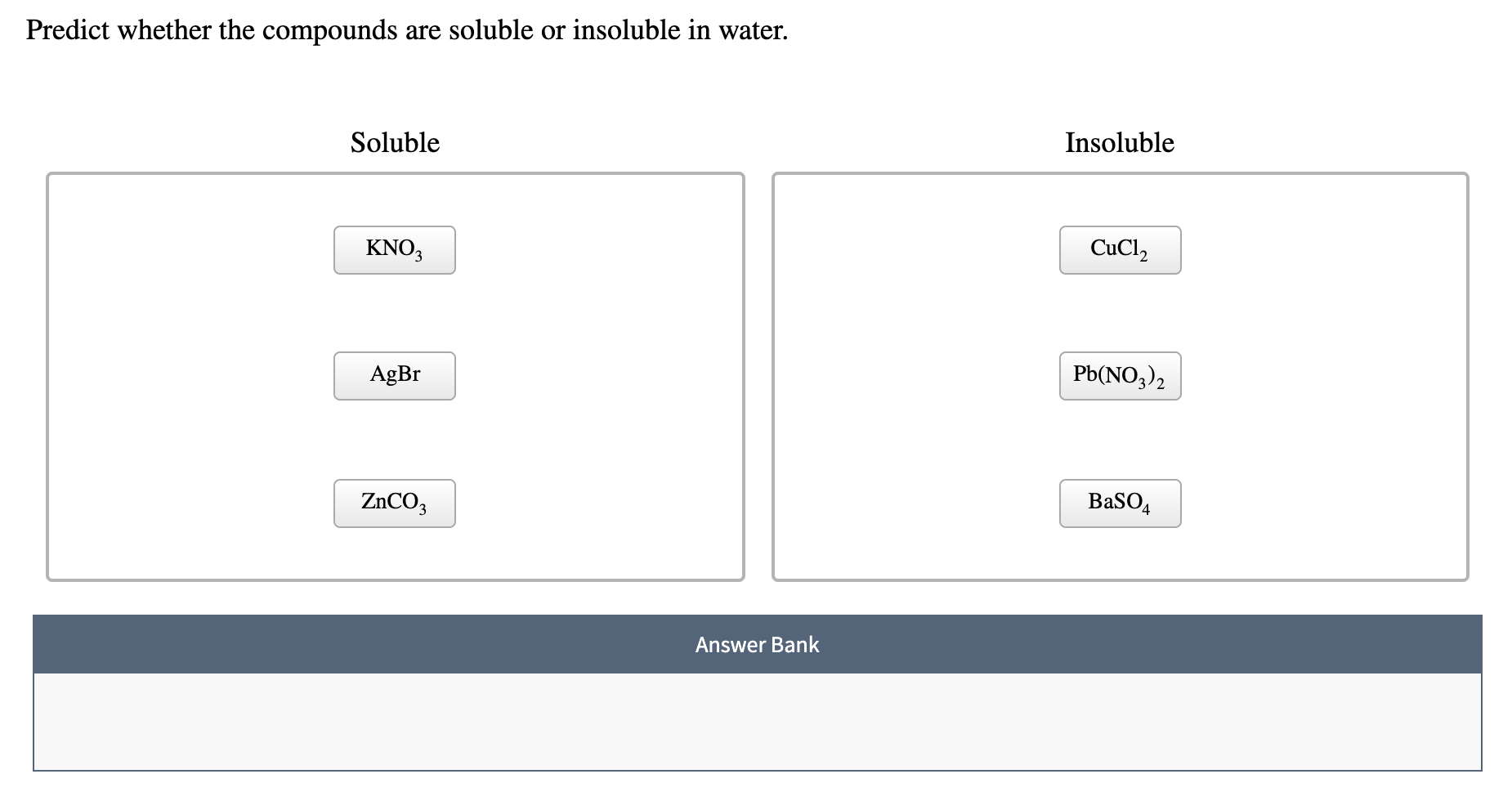Click the Answer Bank header bar
1512x801 pixels.
[x=756, y=645]
